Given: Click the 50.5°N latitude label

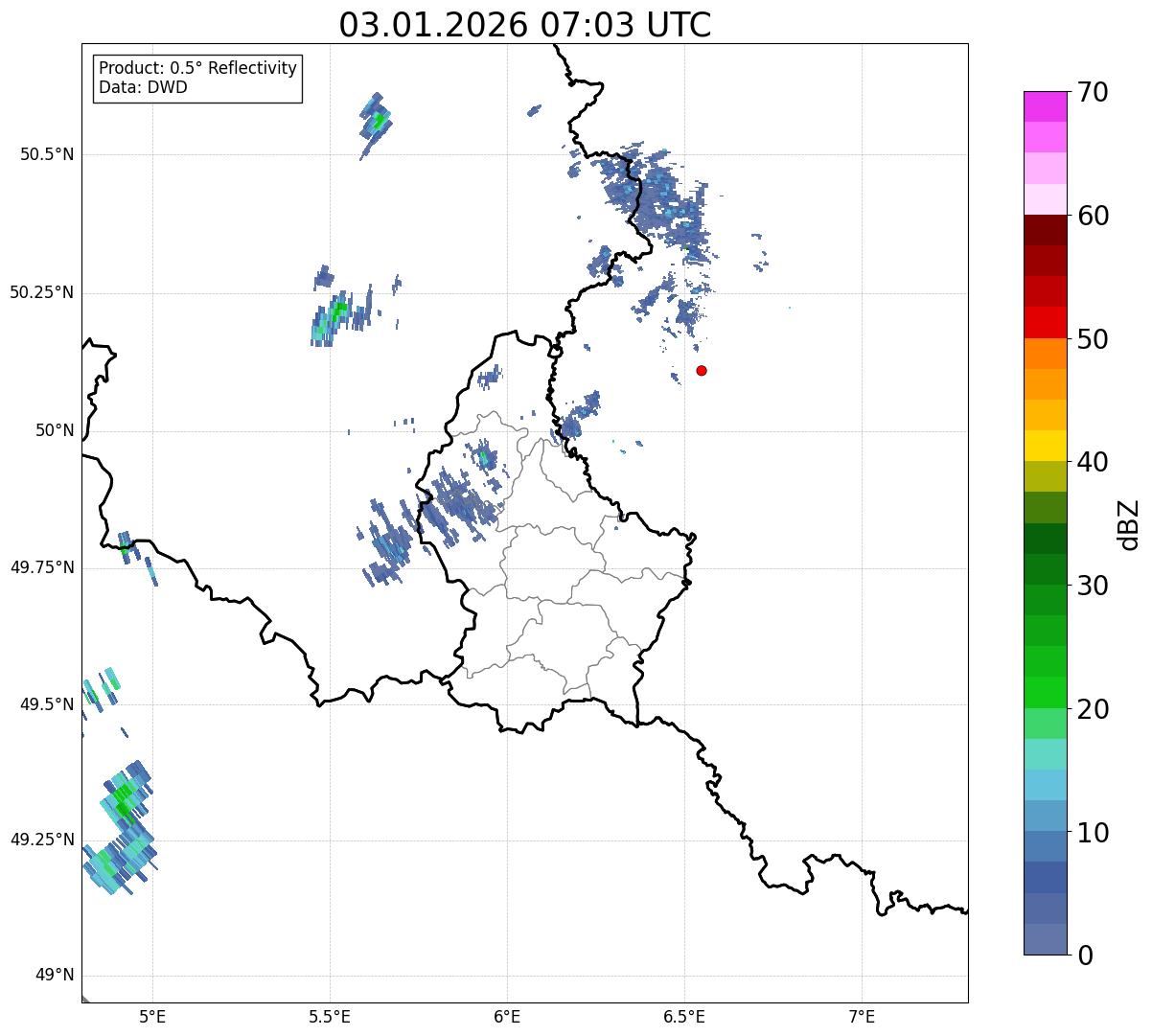Looking at the screenshot, I should tap(46, 154).
